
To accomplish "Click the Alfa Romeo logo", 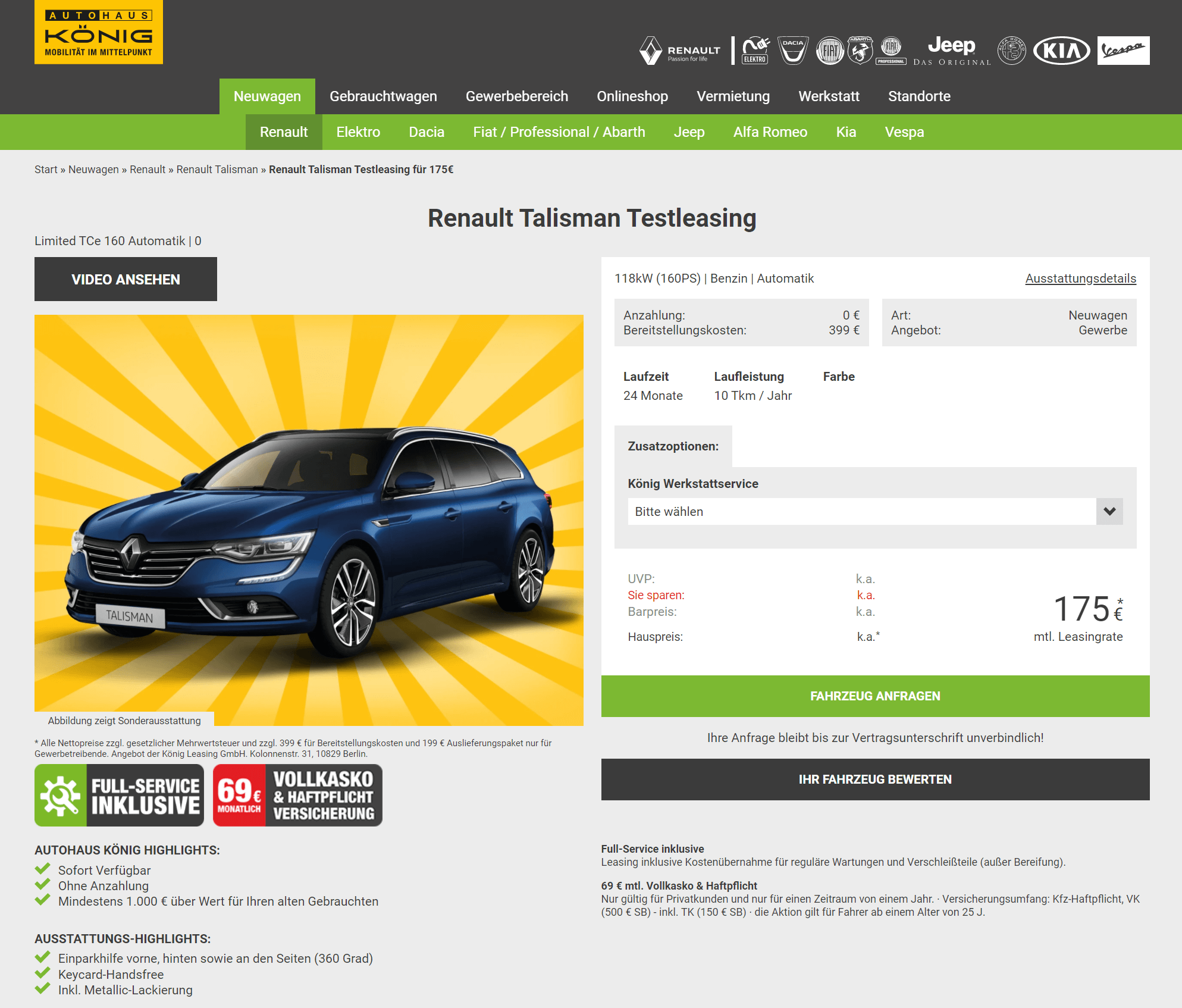I will (1012, 51).
